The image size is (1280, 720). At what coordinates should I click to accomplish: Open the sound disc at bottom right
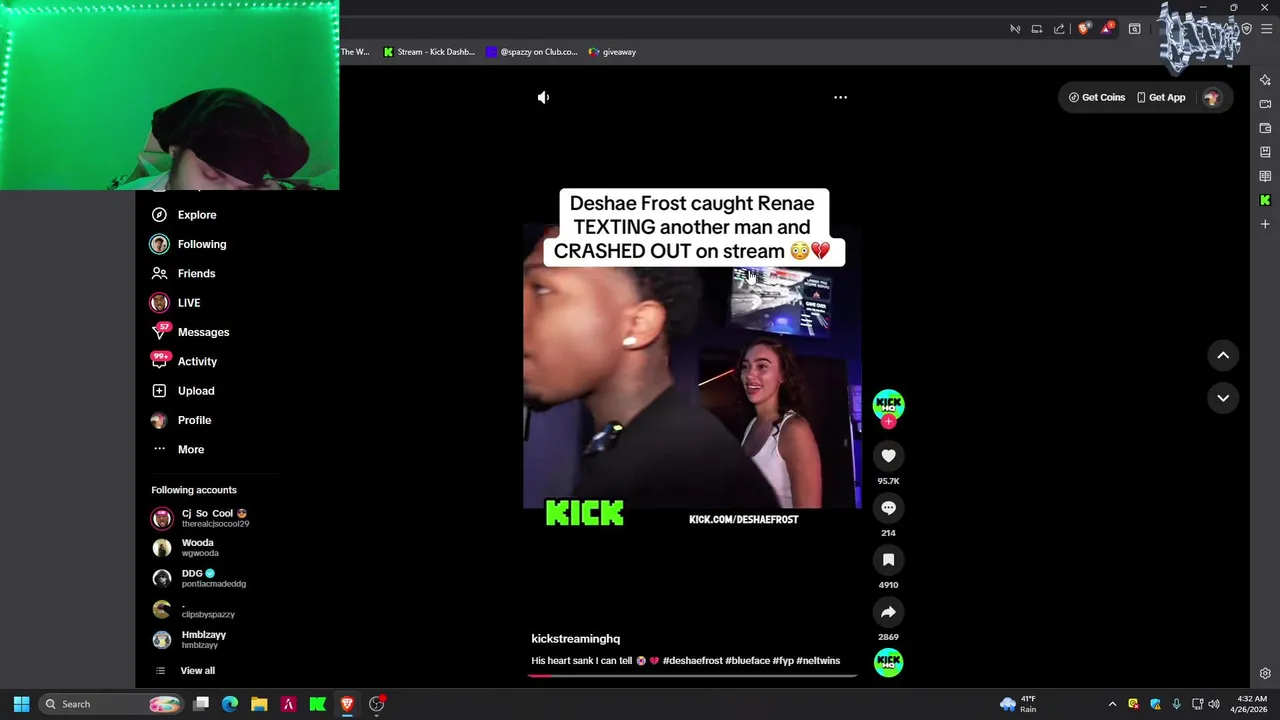coord(888,662)
